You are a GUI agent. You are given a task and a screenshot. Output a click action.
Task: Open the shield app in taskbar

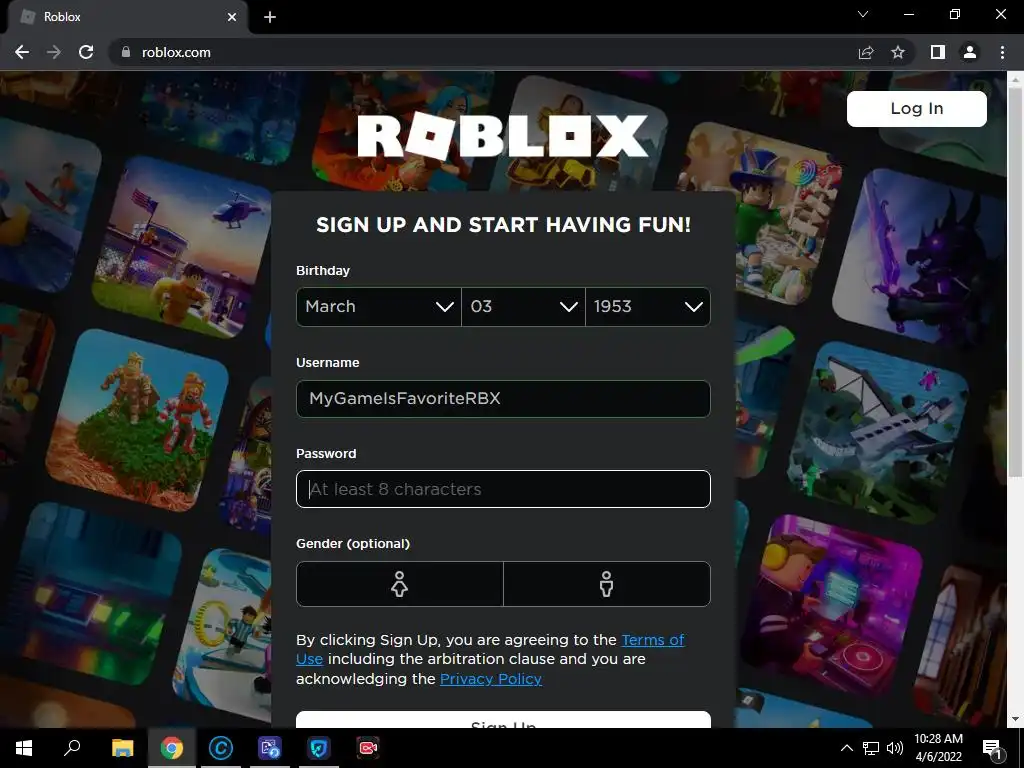tap(319, 748)
